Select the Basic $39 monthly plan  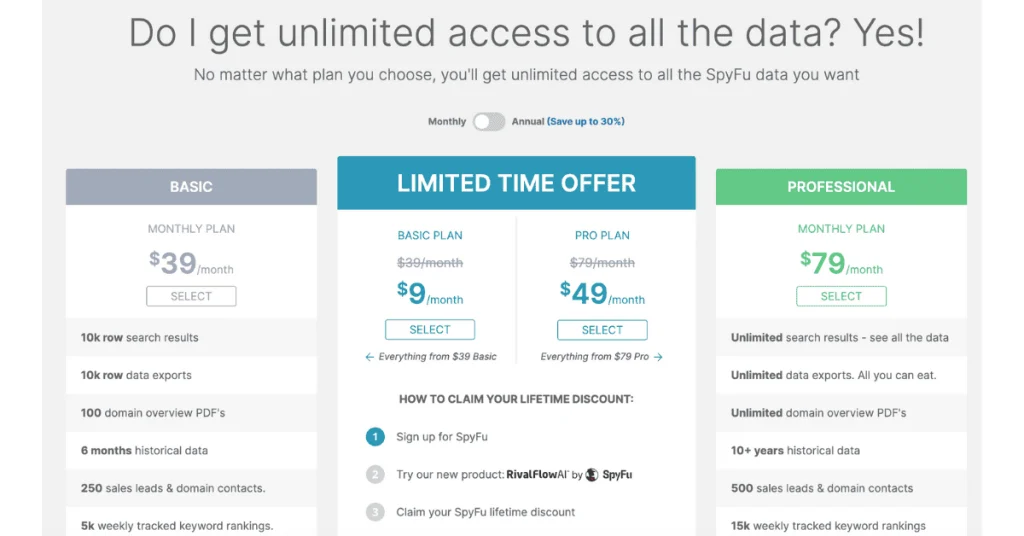tap(191, 296)
